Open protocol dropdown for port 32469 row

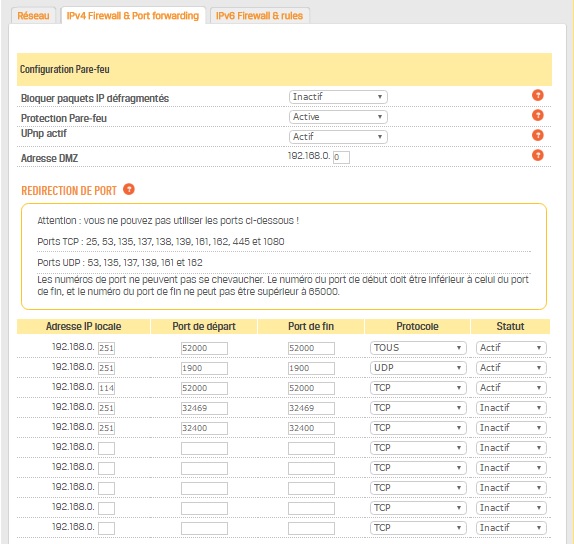[x=418, y=408]
